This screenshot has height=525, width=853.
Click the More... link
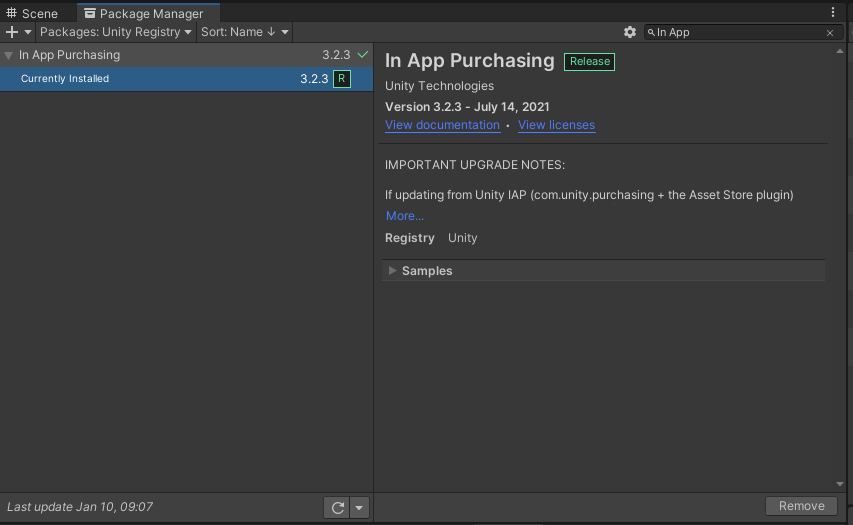click(x=405, y=216)
